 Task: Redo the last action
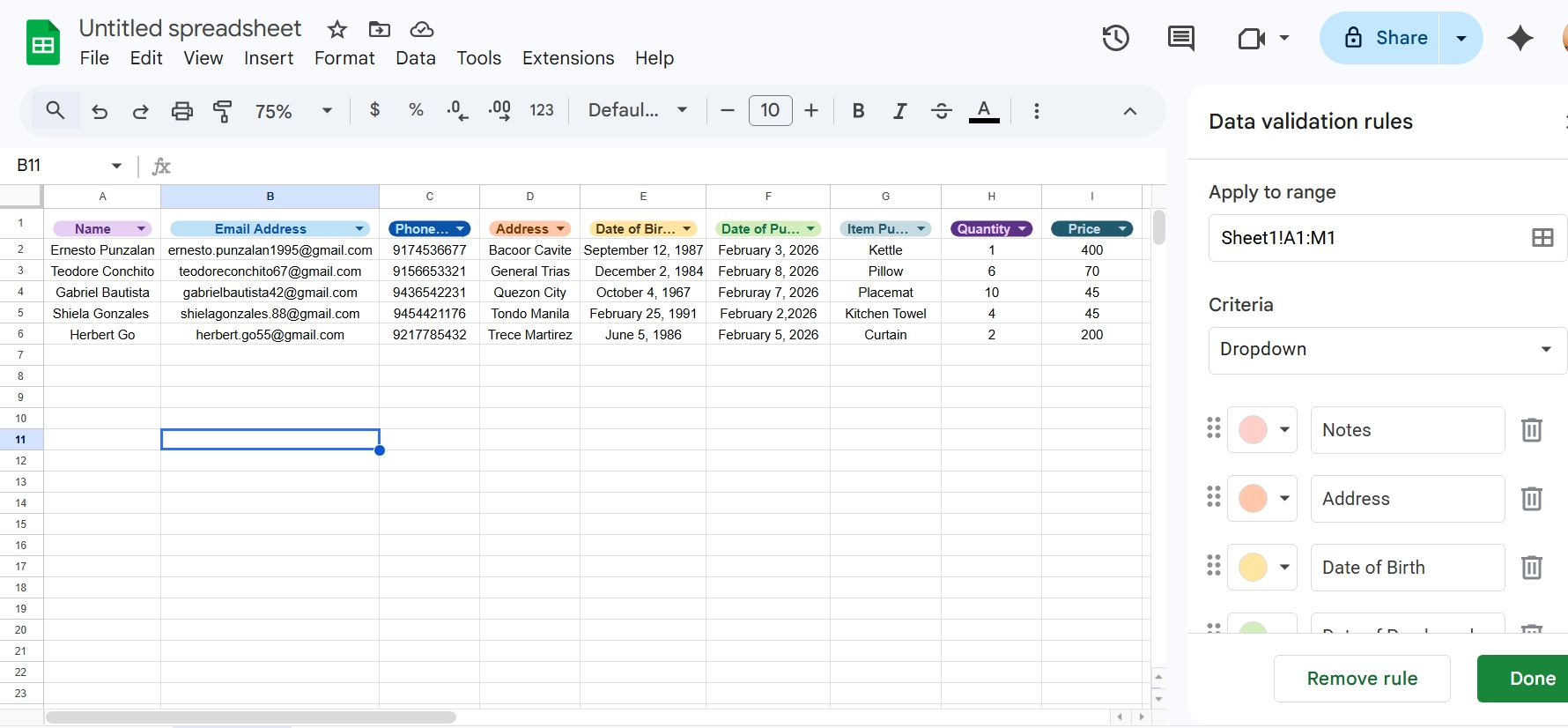point(140,111)
